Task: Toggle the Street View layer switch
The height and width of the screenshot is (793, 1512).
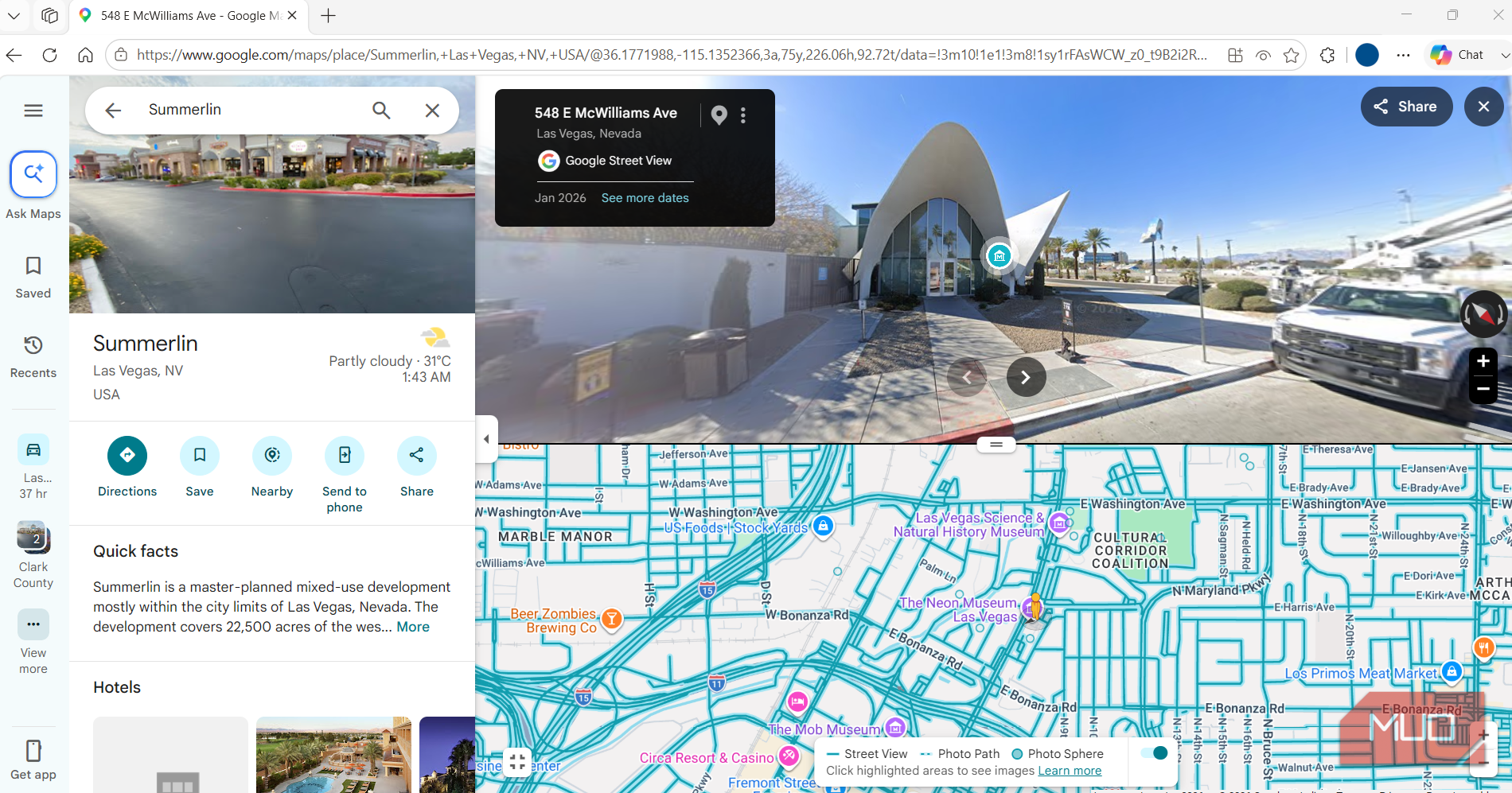Action: click(x=1154, y=753)
